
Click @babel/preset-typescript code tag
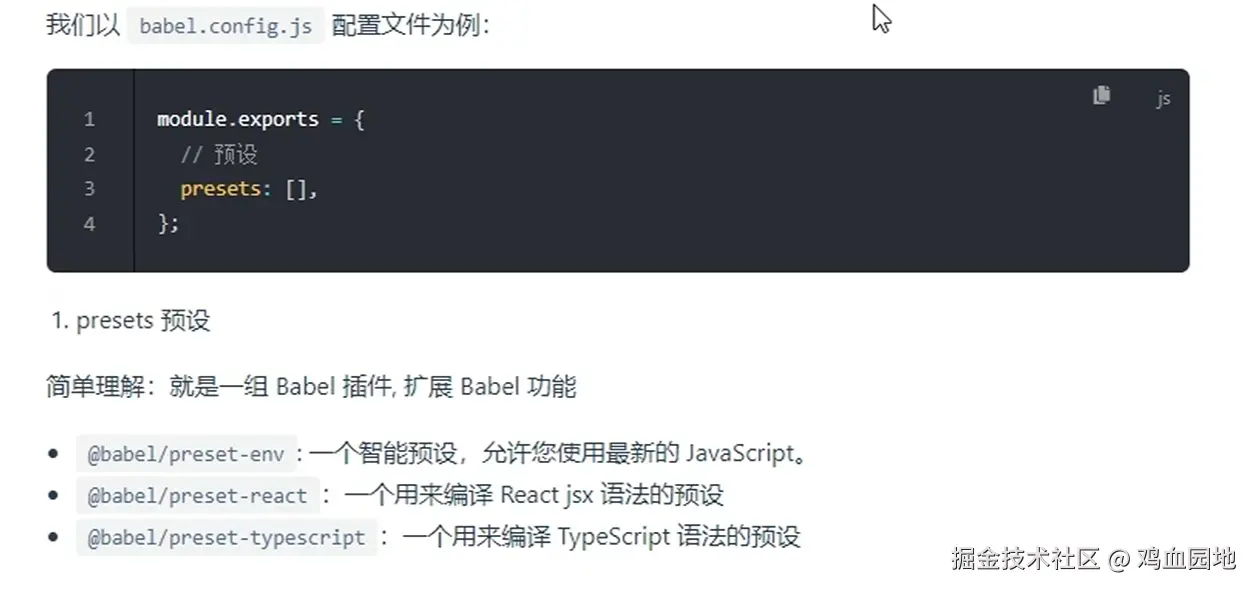click(x=226, y=537)
